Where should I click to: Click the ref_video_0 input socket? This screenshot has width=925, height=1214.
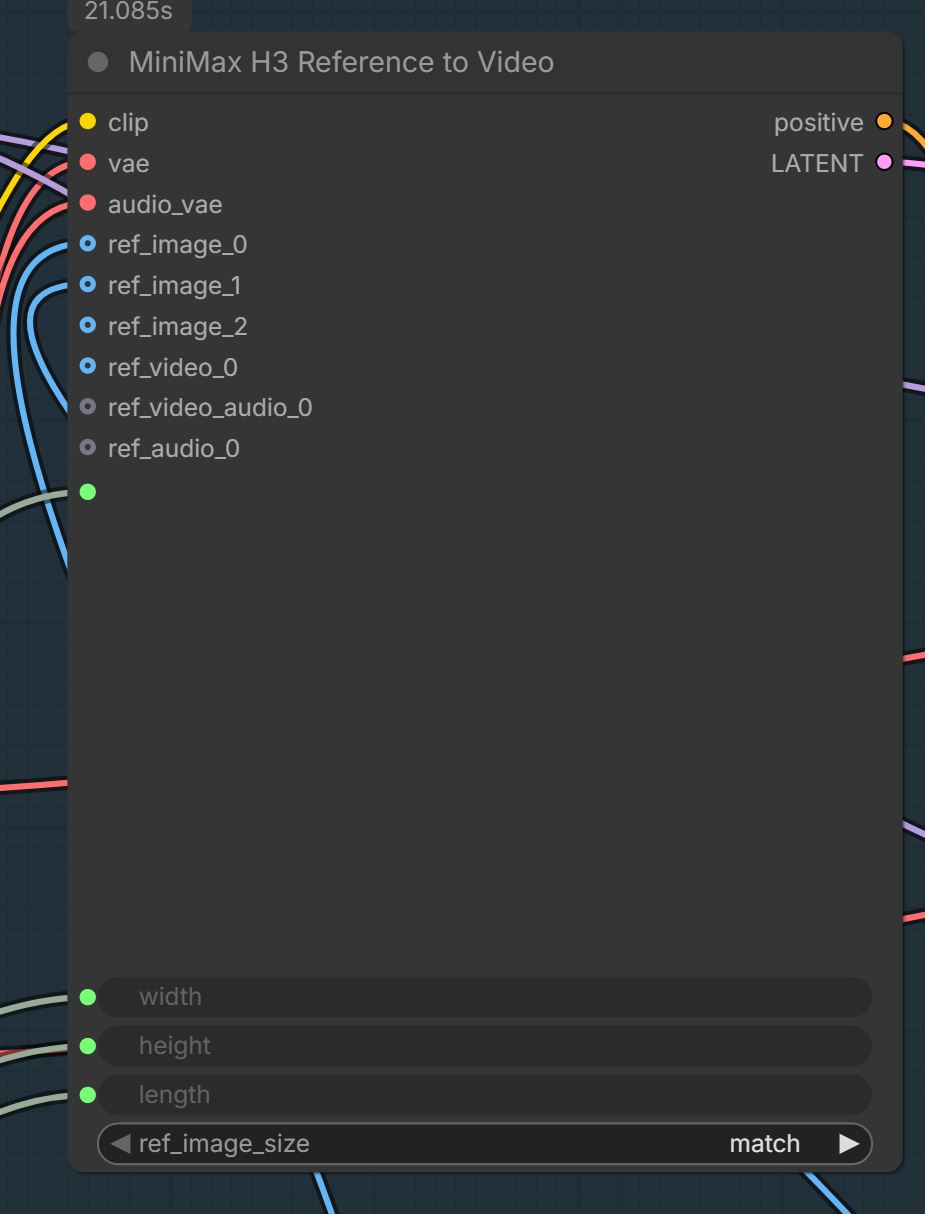[88, 367]
